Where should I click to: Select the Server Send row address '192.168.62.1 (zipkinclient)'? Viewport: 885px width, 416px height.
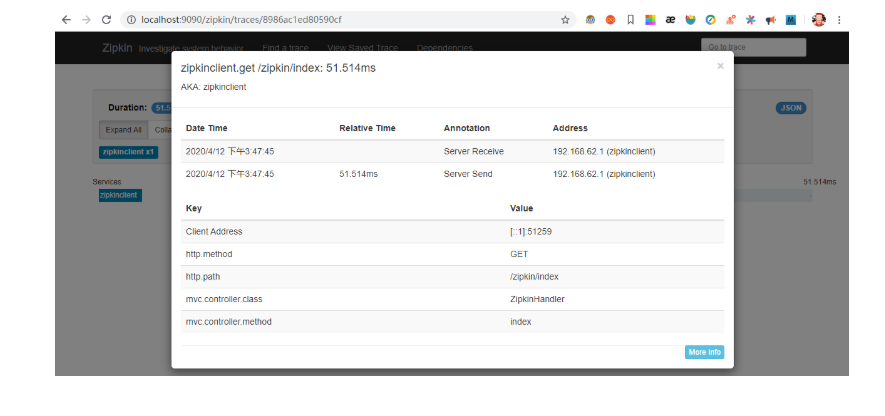(604, 174)
